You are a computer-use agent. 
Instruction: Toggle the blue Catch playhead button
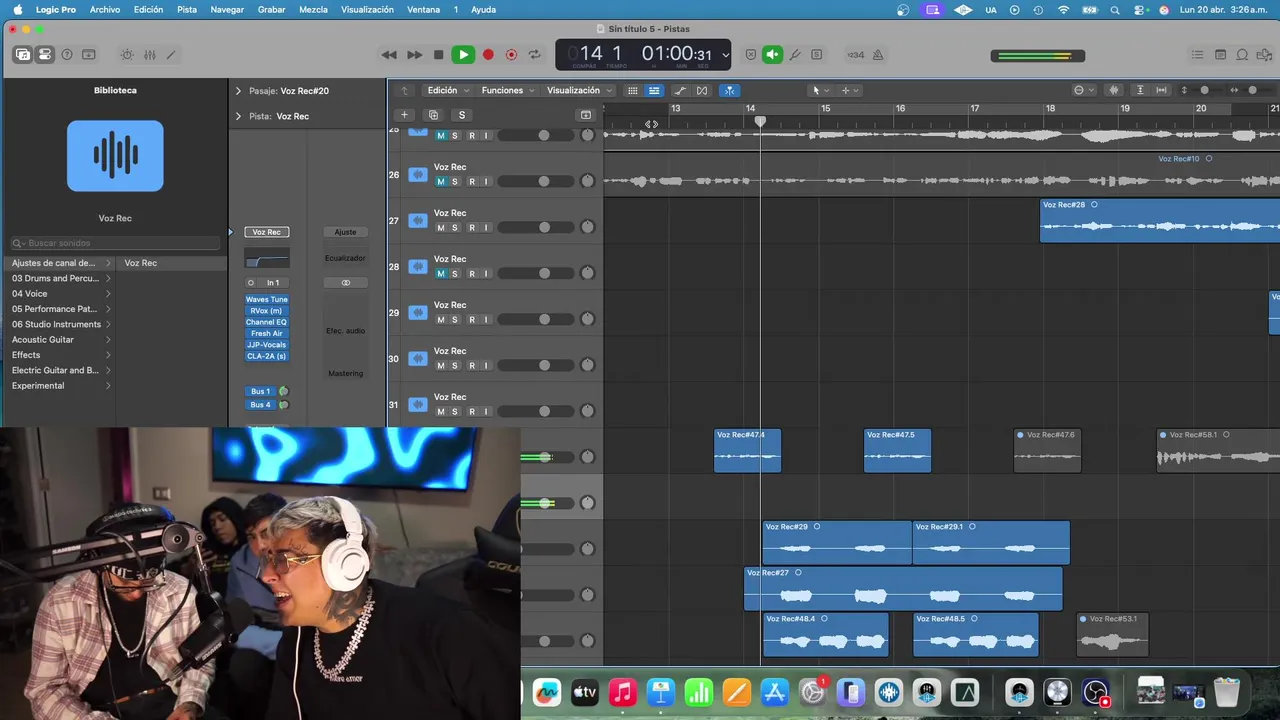click(729, 90)
